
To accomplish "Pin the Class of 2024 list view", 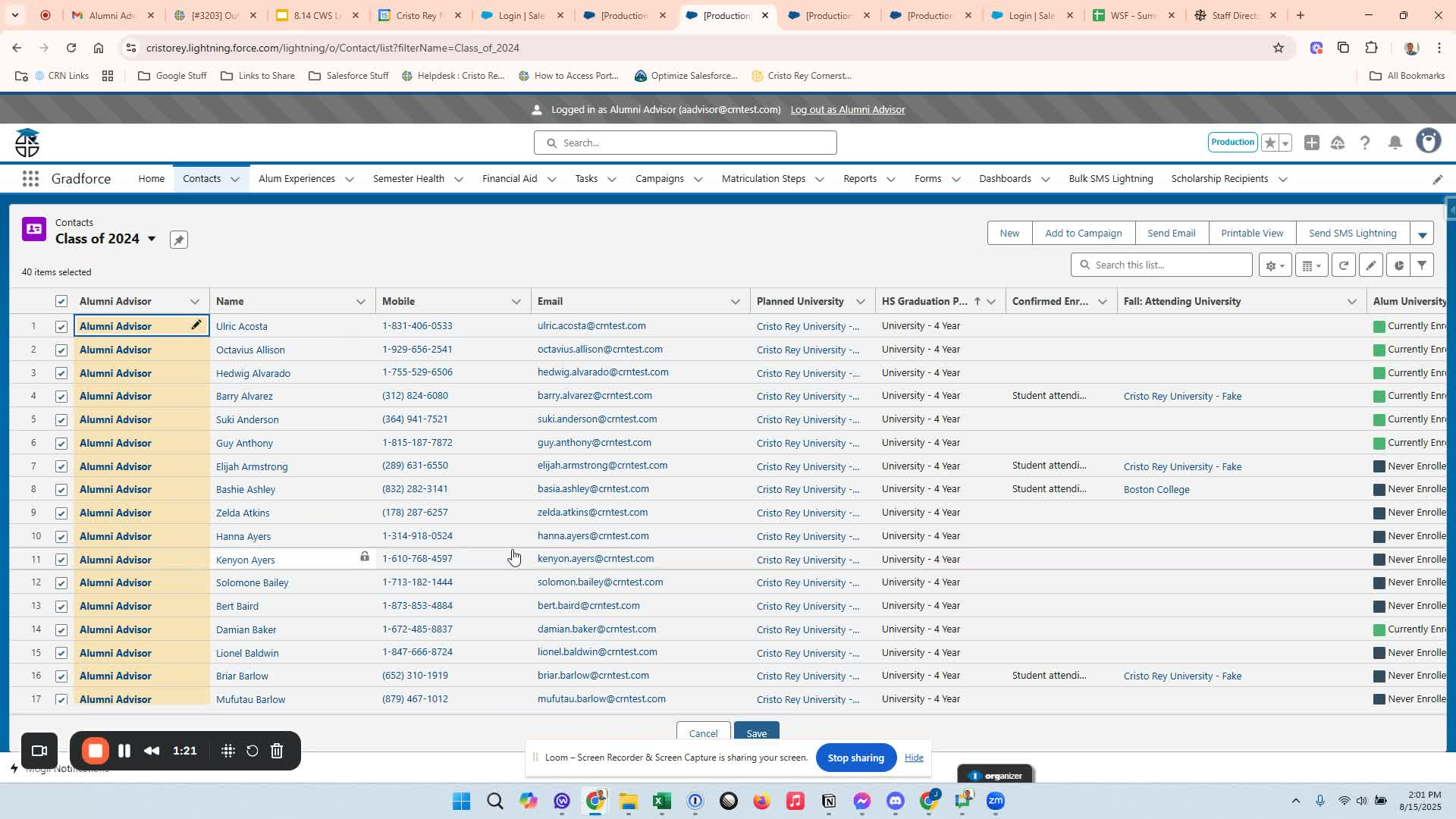I will [178, 240].
